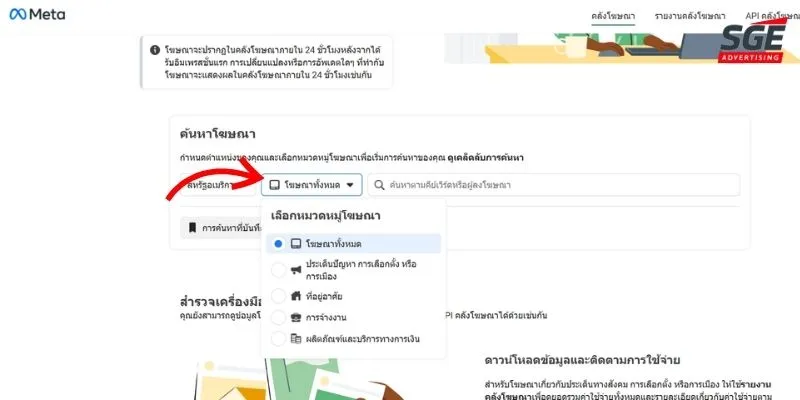Select the ที่อยู่อาศัย radio button
Viewport: 800px width, 400px height.
coord(278,296)
